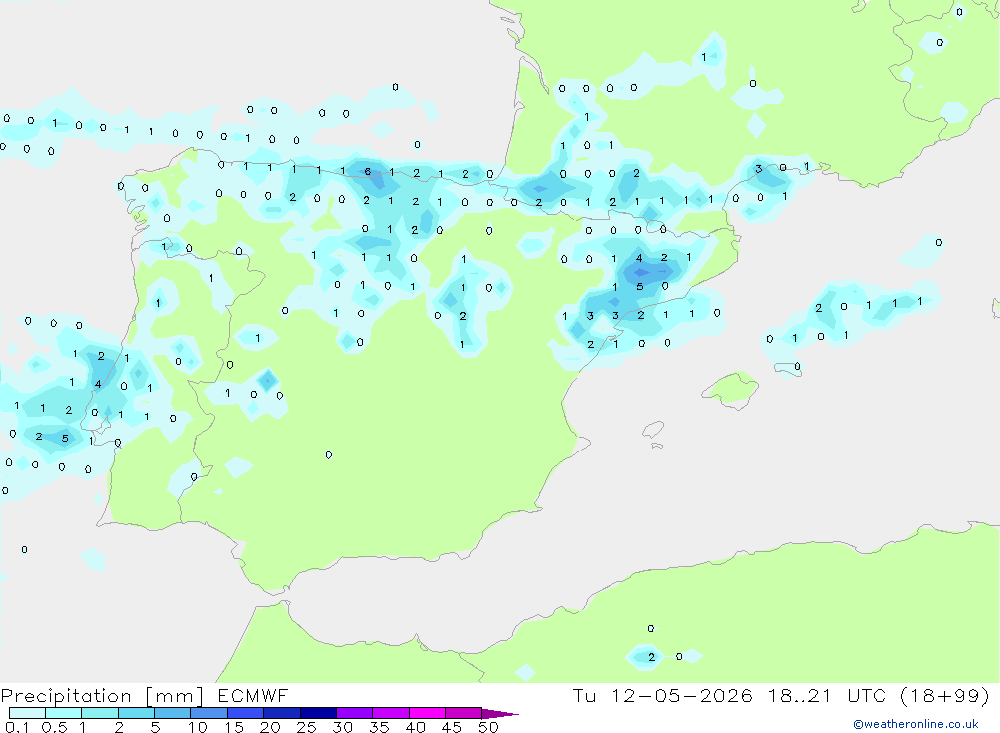
Task: Select the 45 to 50 mm legend swatch
Action: pyautogui.click(x=464, y=713)
